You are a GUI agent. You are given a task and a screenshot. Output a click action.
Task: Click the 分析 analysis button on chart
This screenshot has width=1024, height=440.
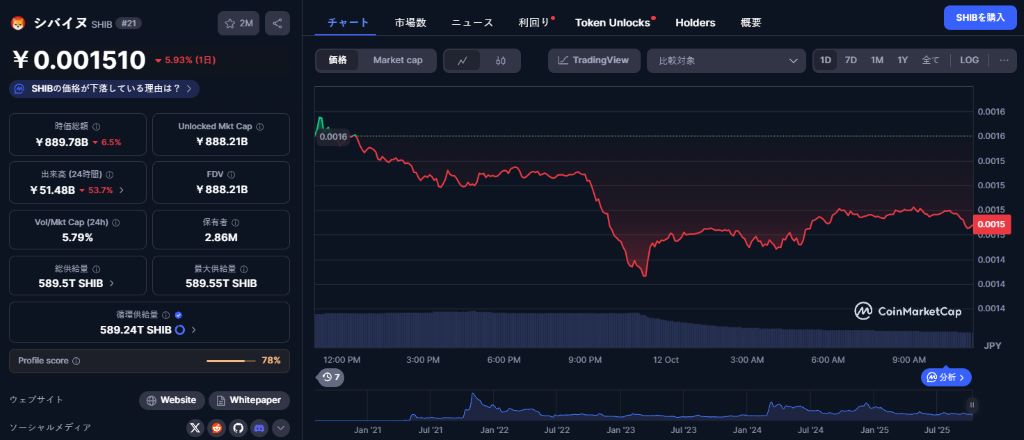click(947, 377)
